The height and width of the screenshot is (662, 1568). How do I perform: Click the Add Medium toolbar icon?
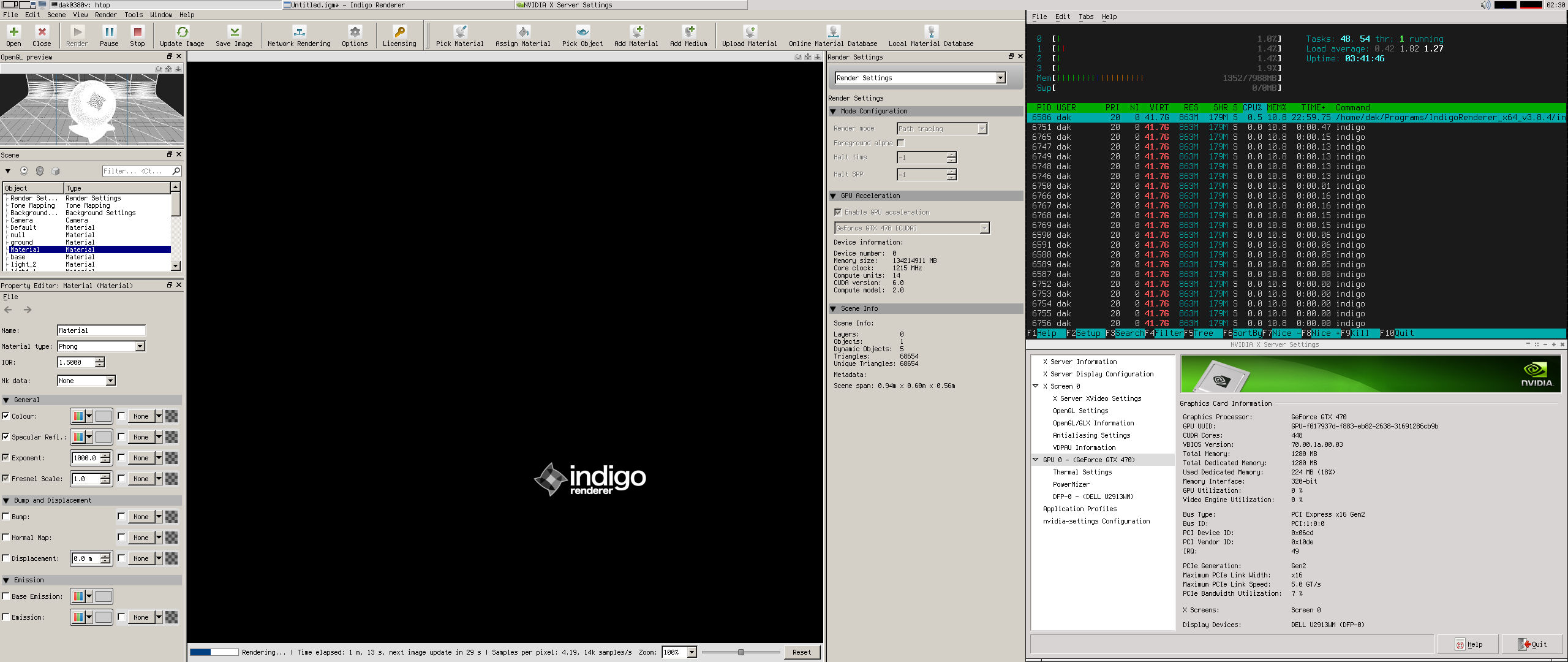[x=688, y=32]
